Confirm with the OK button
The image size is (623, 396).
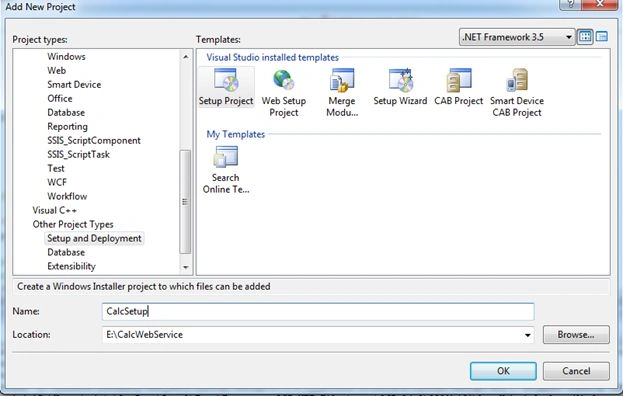pos(503,371)
